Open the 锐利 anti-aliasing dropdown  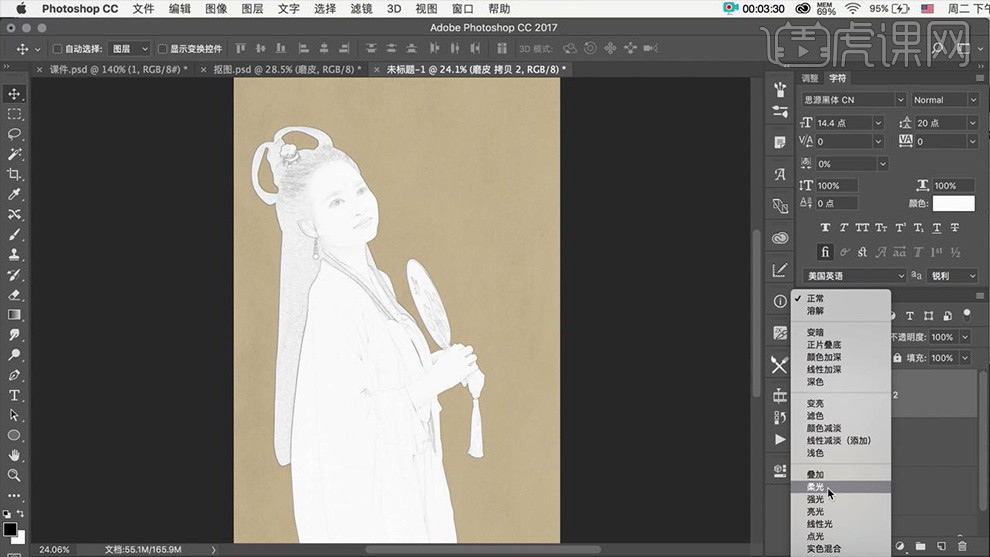click(953, 276)
